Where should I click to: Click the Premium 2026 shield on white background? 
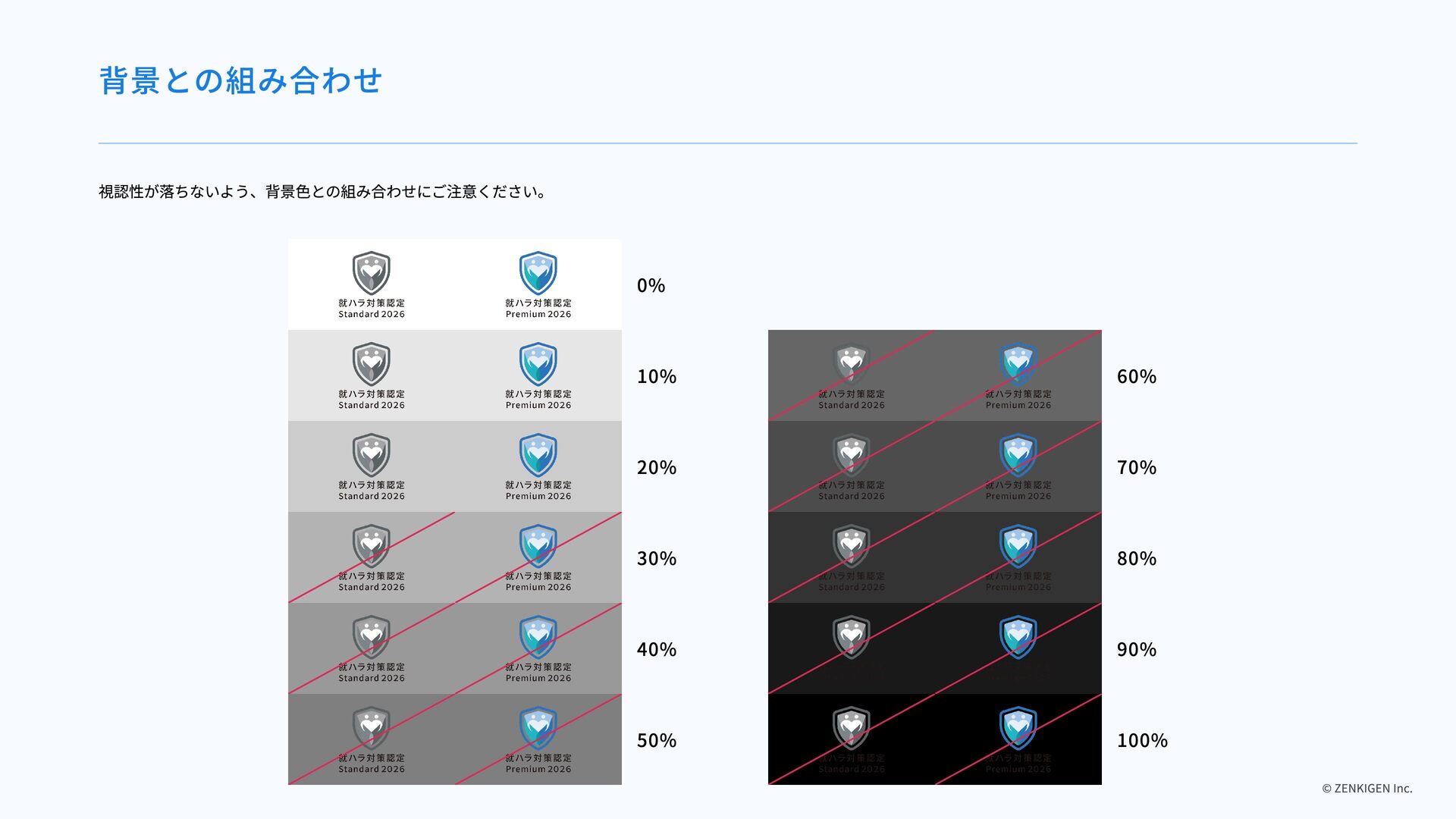click(x=538, y=273)
